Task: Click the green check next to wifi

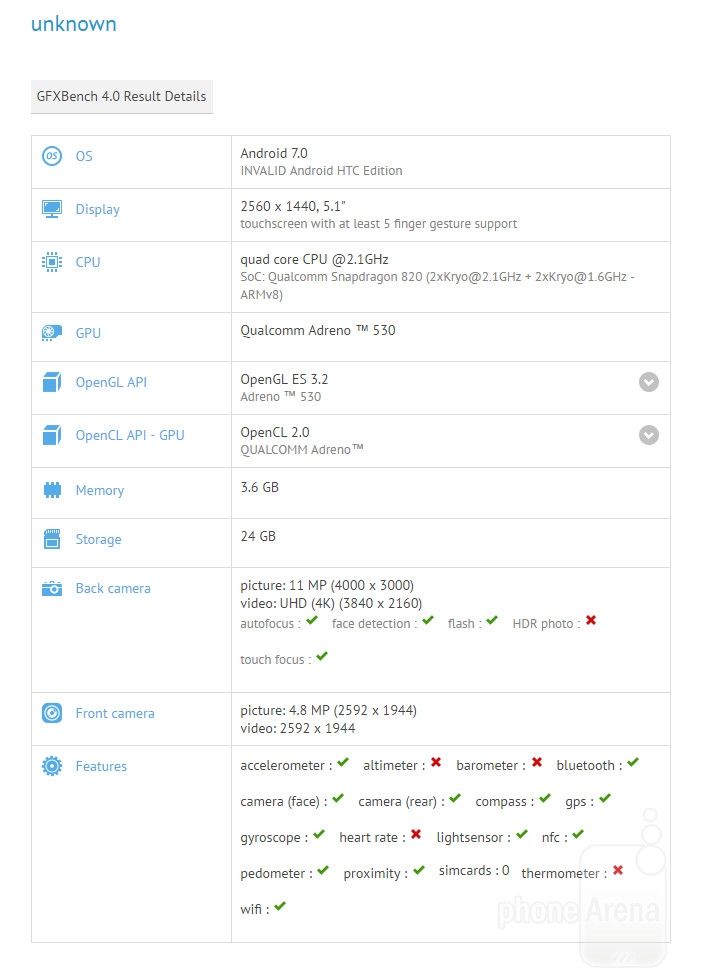Action: coord(280,906)
